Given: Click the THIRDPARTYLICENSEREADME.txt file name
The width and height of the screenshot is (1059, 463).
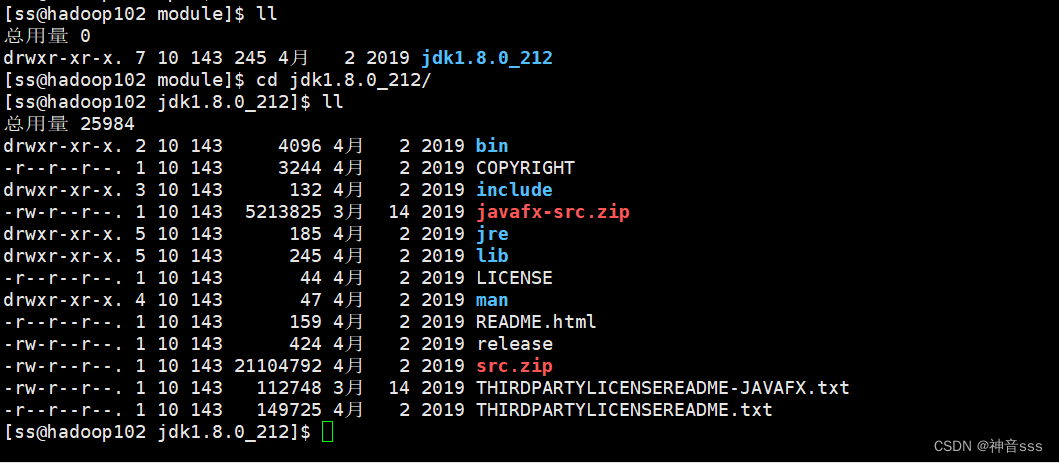Looking at the screenshot, I should 624,410.
